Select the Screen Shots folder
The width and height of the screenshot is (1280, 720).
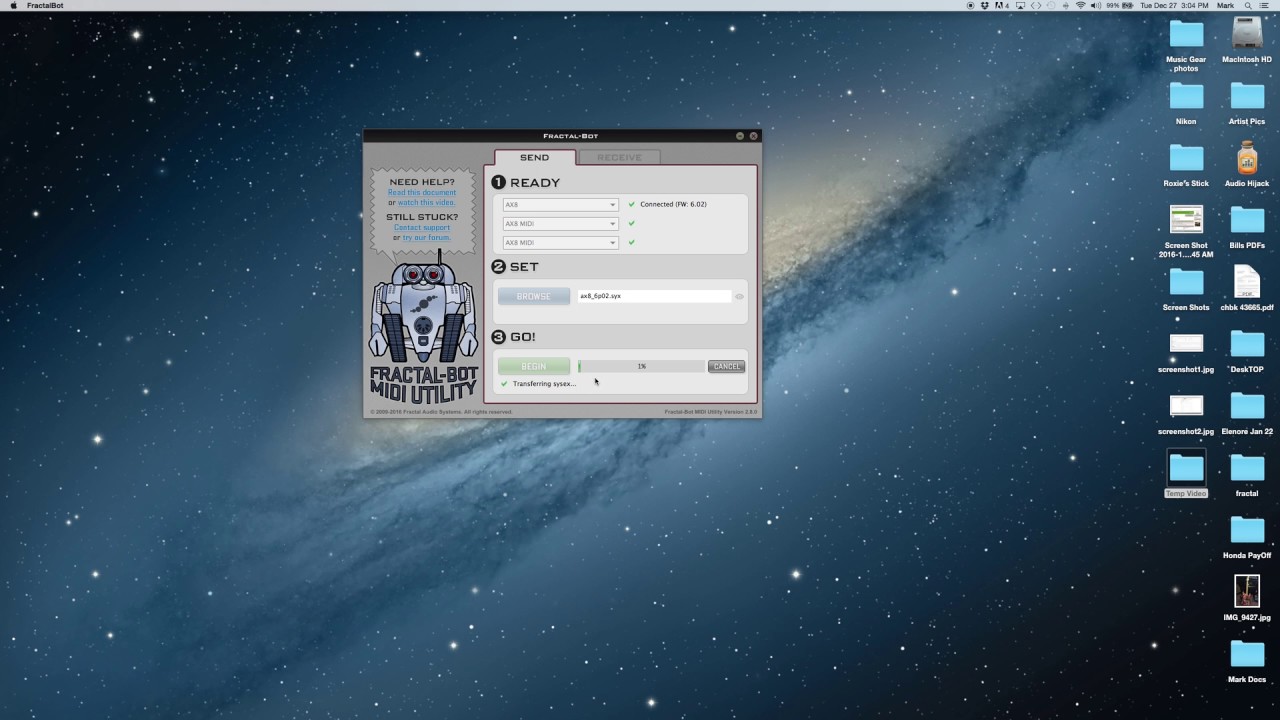[x=1186, y=282]
